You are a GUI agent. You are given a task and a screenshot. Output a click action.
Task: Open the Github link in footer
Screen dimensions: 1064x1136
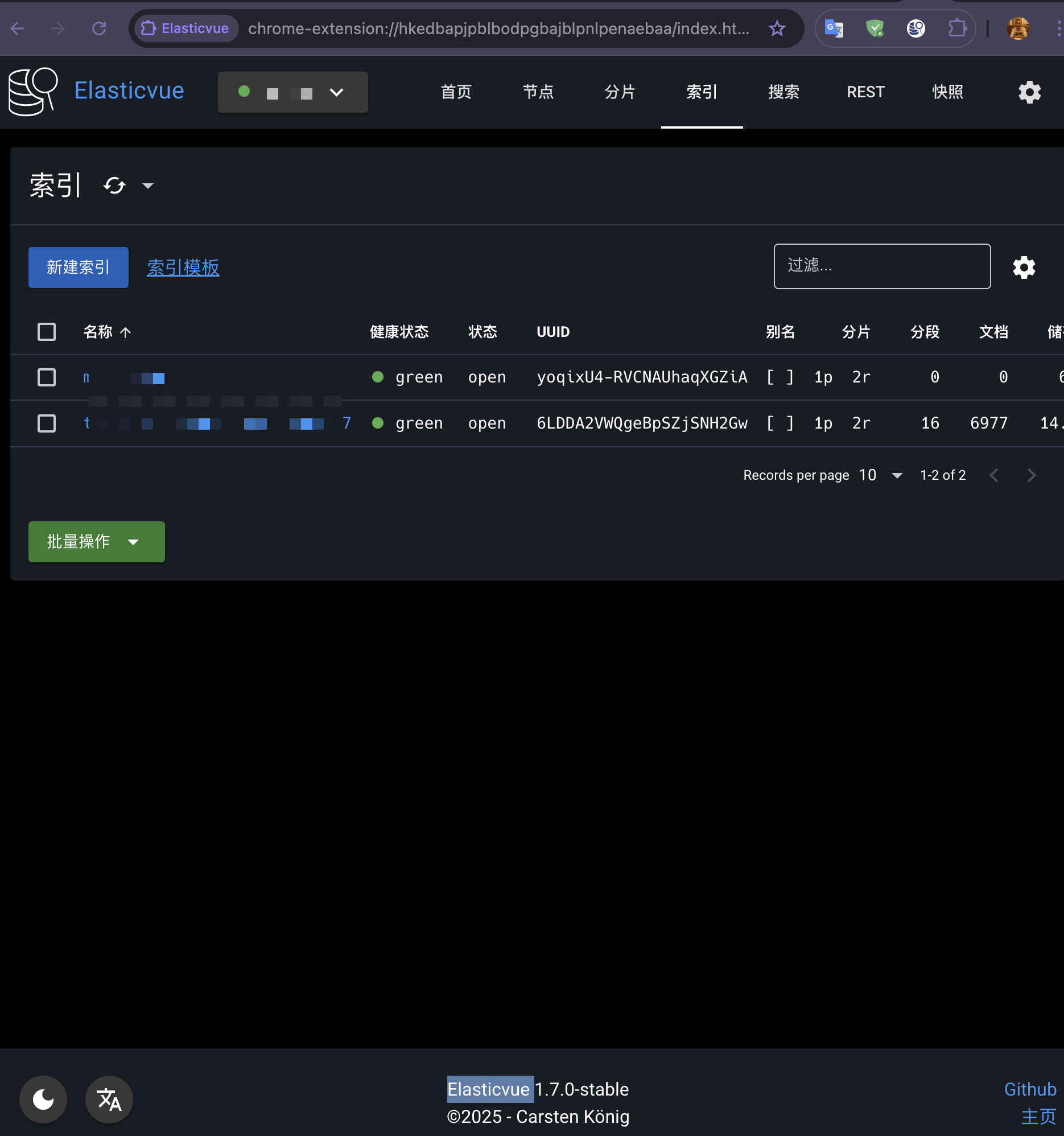(1030, 1089)
